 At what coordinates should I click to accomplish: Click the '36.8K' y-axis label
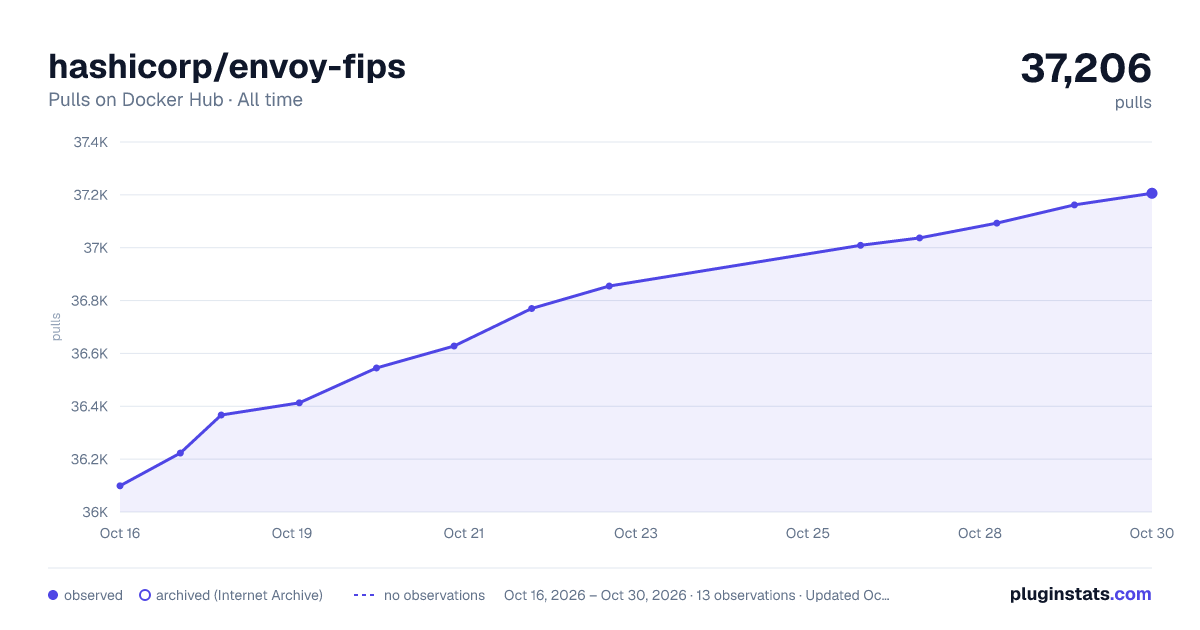click(90, 301)
